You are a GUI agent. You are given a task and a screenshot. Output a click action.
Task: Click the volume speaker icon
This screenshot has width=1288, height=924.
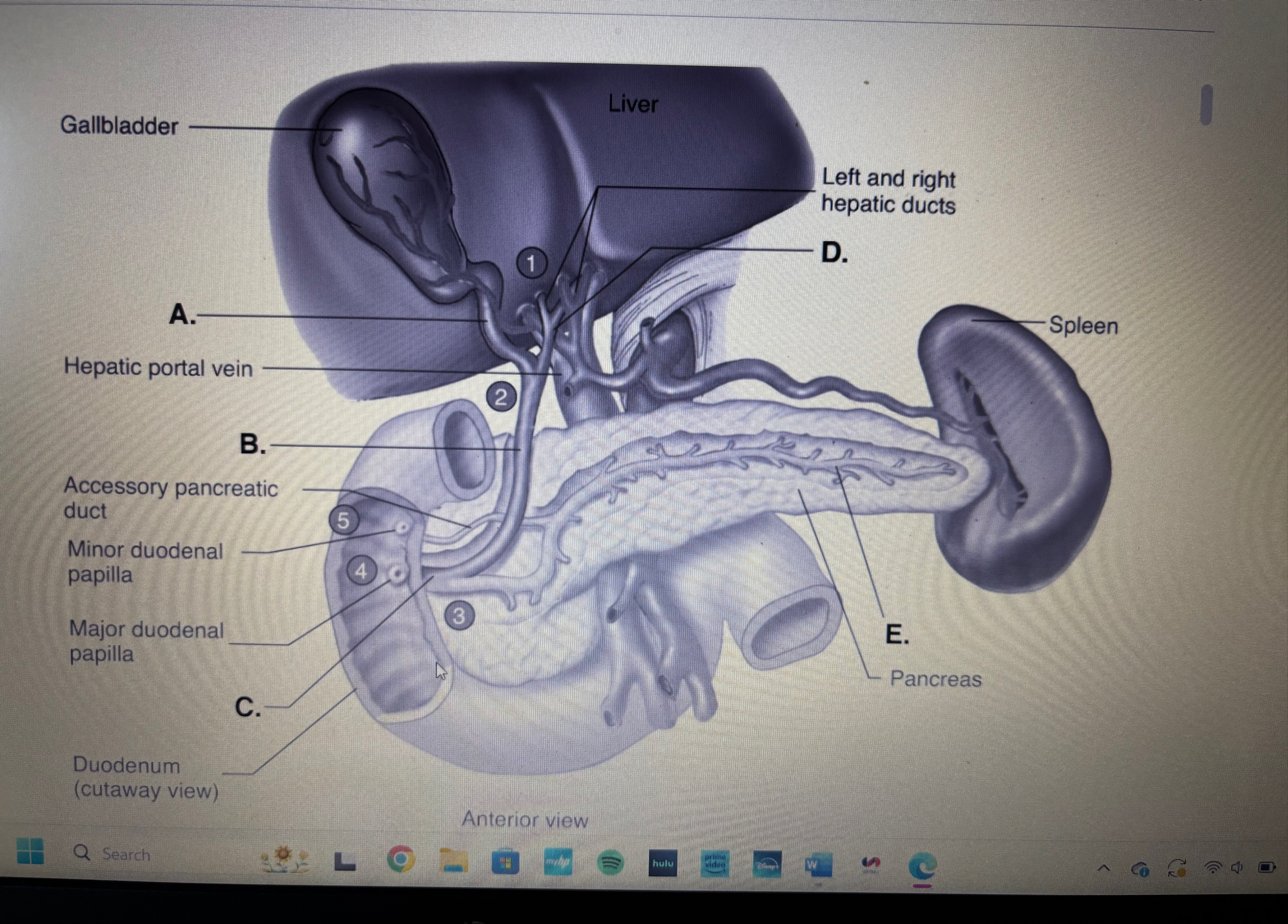1237,867
